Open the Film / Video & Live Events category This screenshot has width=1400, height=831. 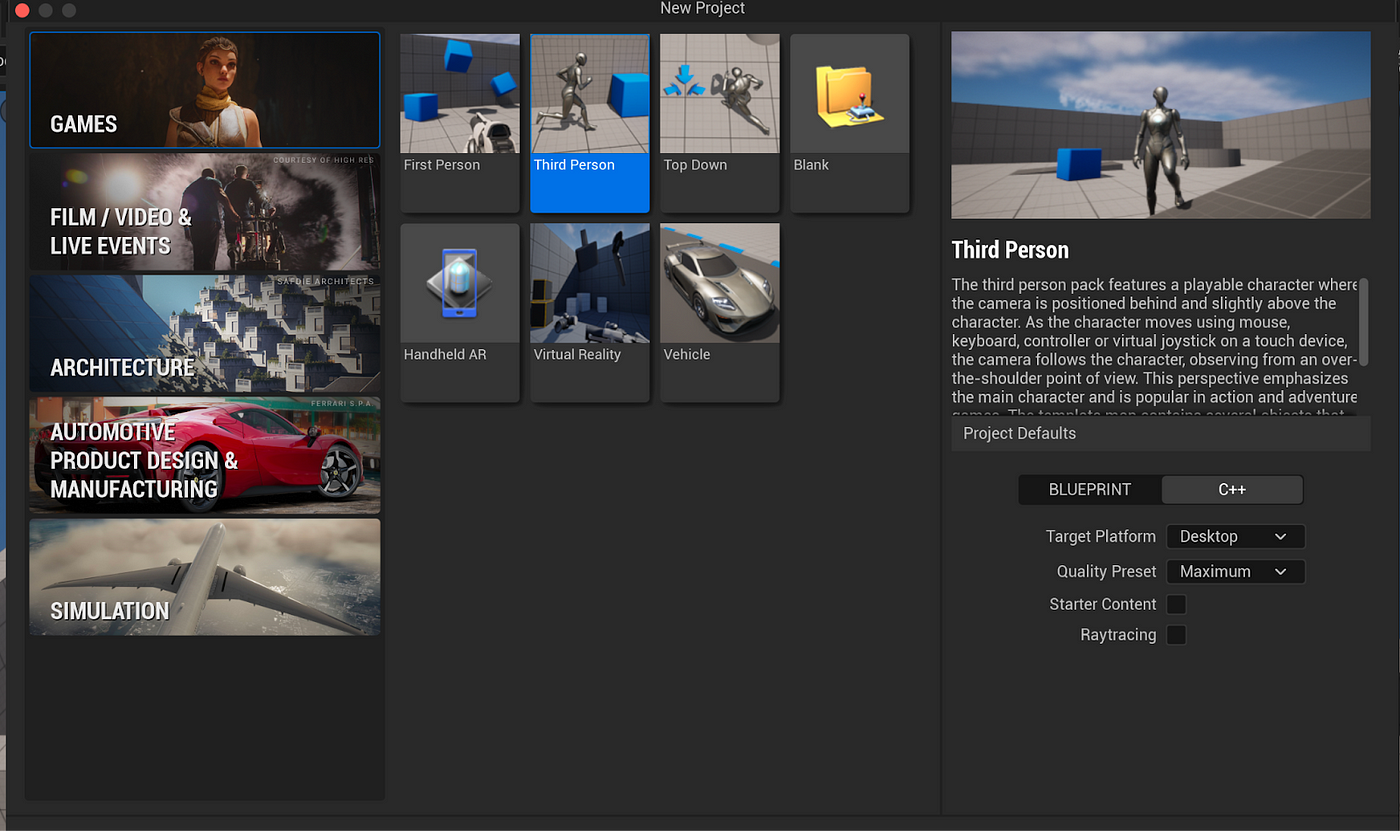click(x=205, y=212)
